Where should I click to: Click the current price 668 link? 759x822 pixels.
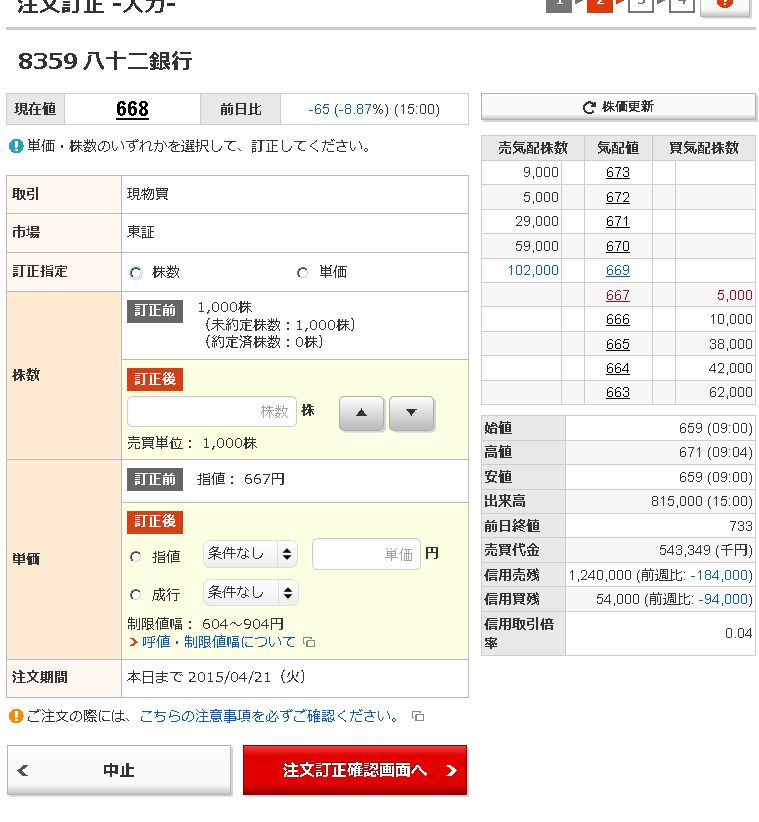coord(132,109)
